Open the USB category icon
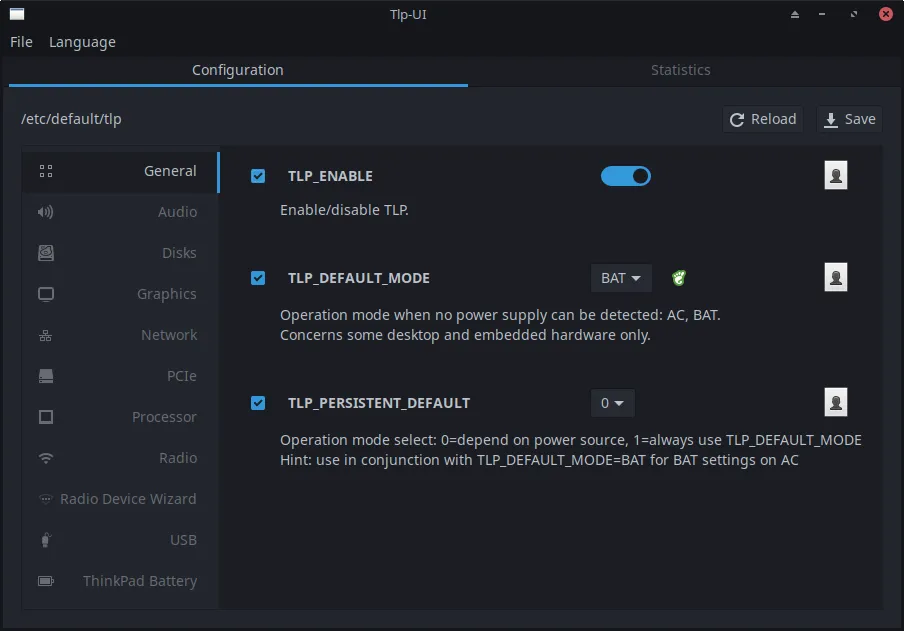904x631 pixels. [46, 540]
